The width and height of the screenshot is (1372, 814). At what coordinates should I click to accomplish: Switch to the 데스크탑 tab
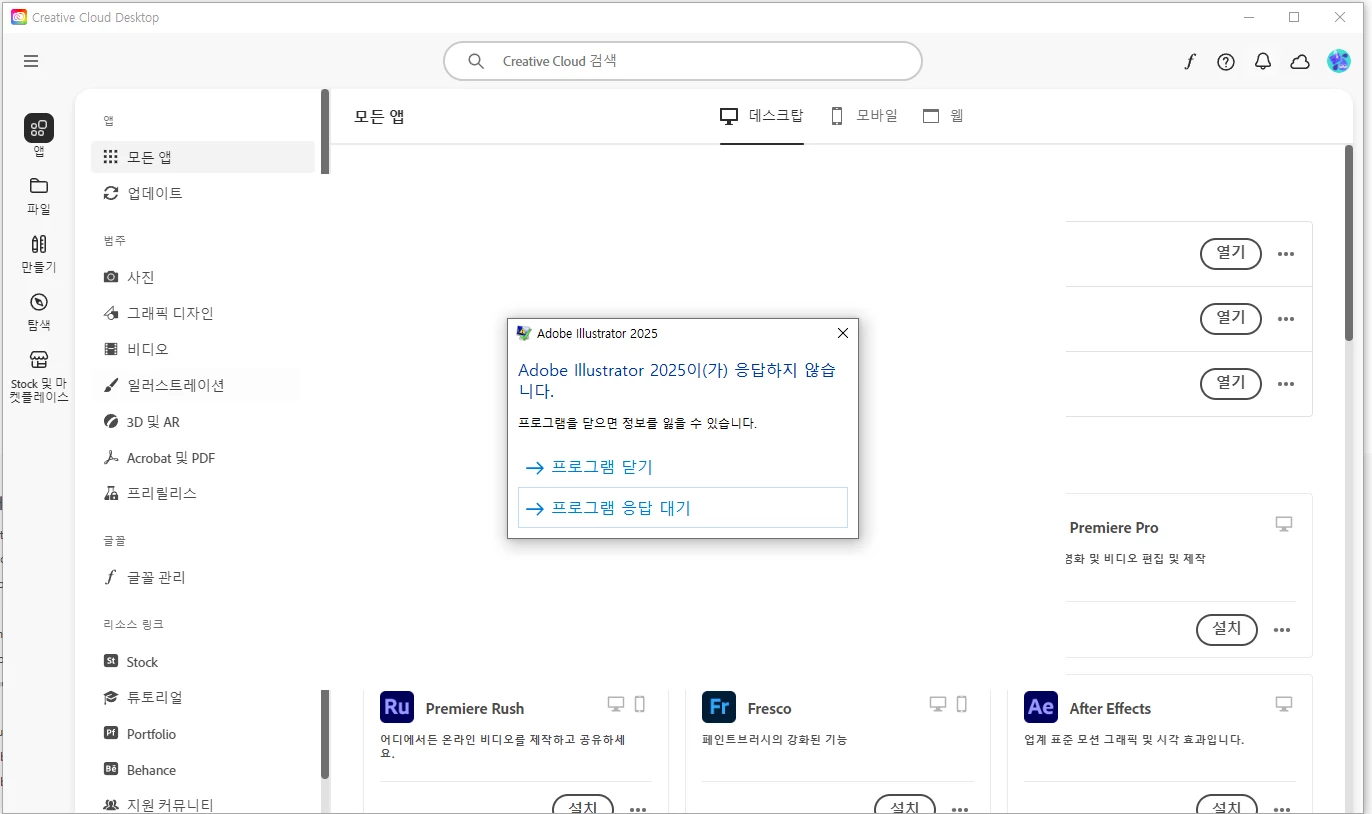coord(762,116)
